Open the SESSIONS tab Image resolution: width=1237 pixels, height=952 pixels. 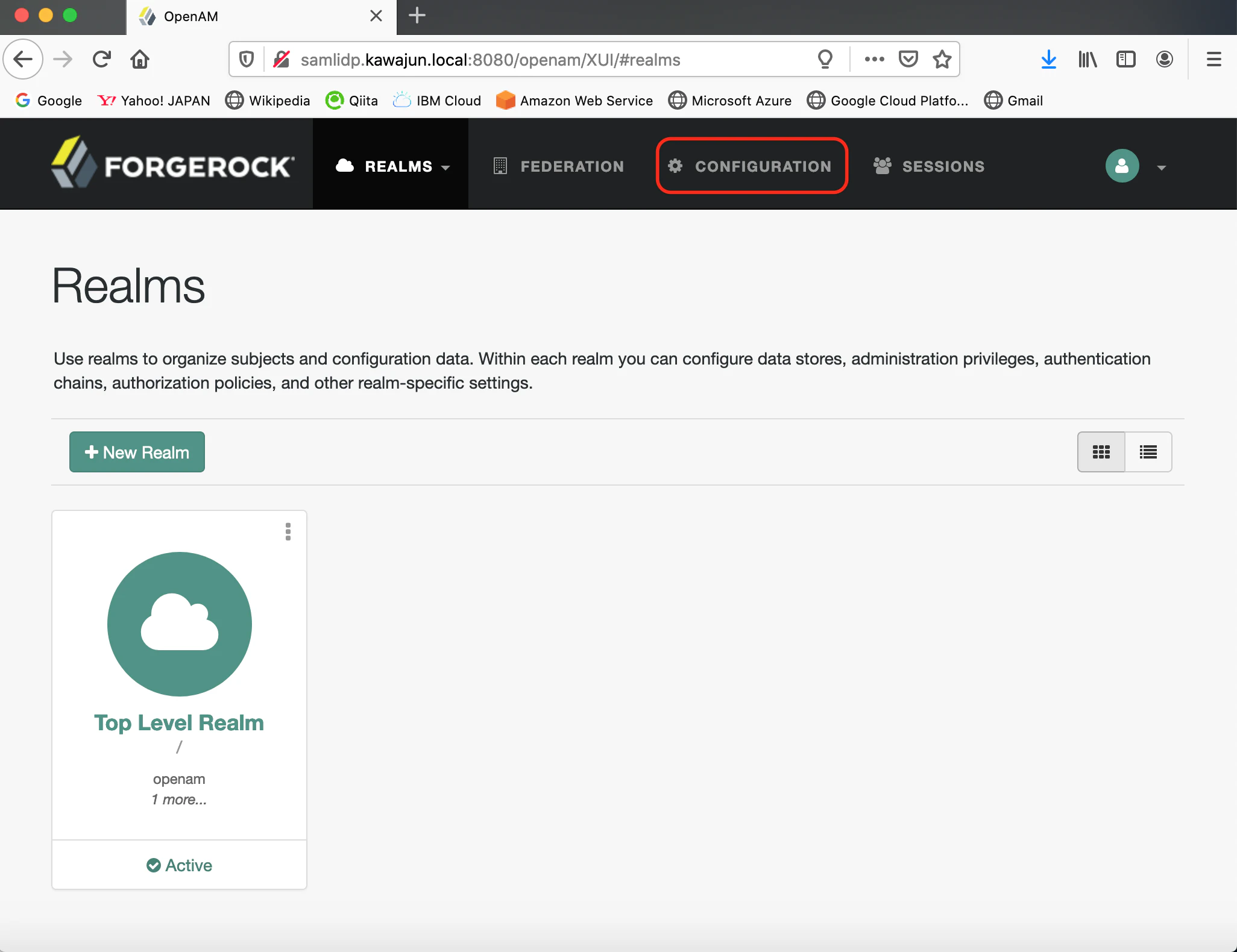click(x=929, y=166)
